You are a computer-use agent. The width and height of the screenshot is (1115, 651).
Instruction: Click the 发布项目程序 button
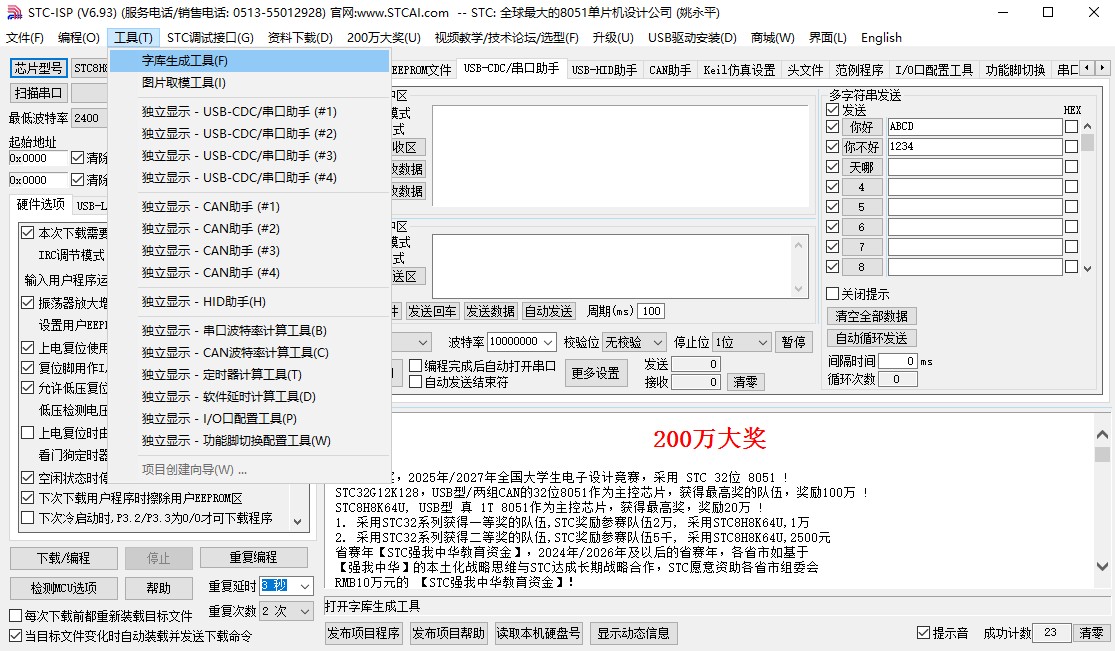pos(363,633)
